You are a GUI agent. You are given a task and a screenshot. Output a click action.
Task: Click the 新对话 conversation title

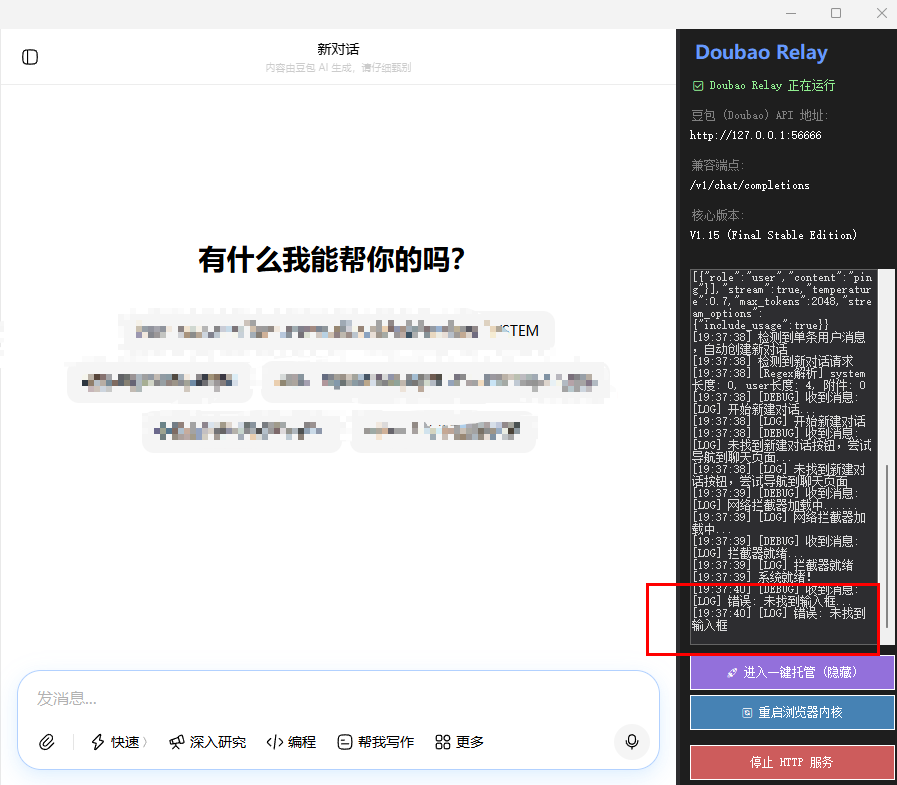338,49
